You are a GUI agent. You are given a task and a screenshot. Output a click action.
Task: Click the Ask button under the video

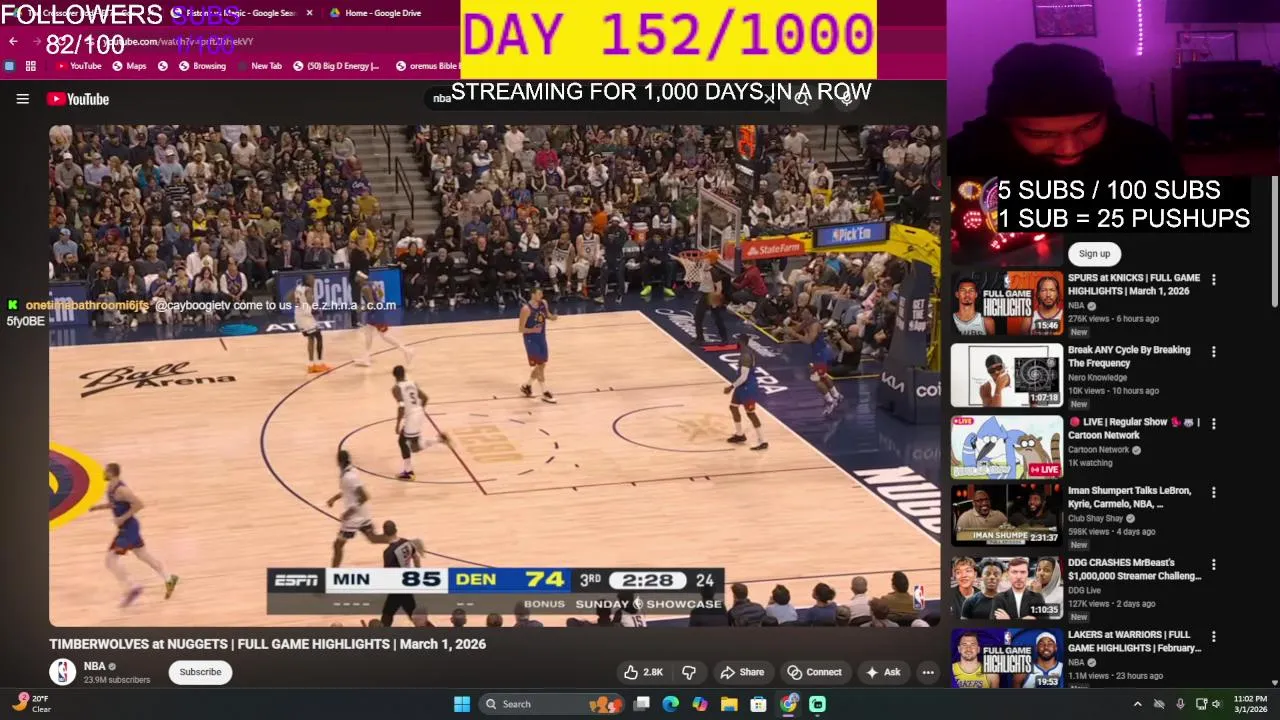(x=883, y=672)
